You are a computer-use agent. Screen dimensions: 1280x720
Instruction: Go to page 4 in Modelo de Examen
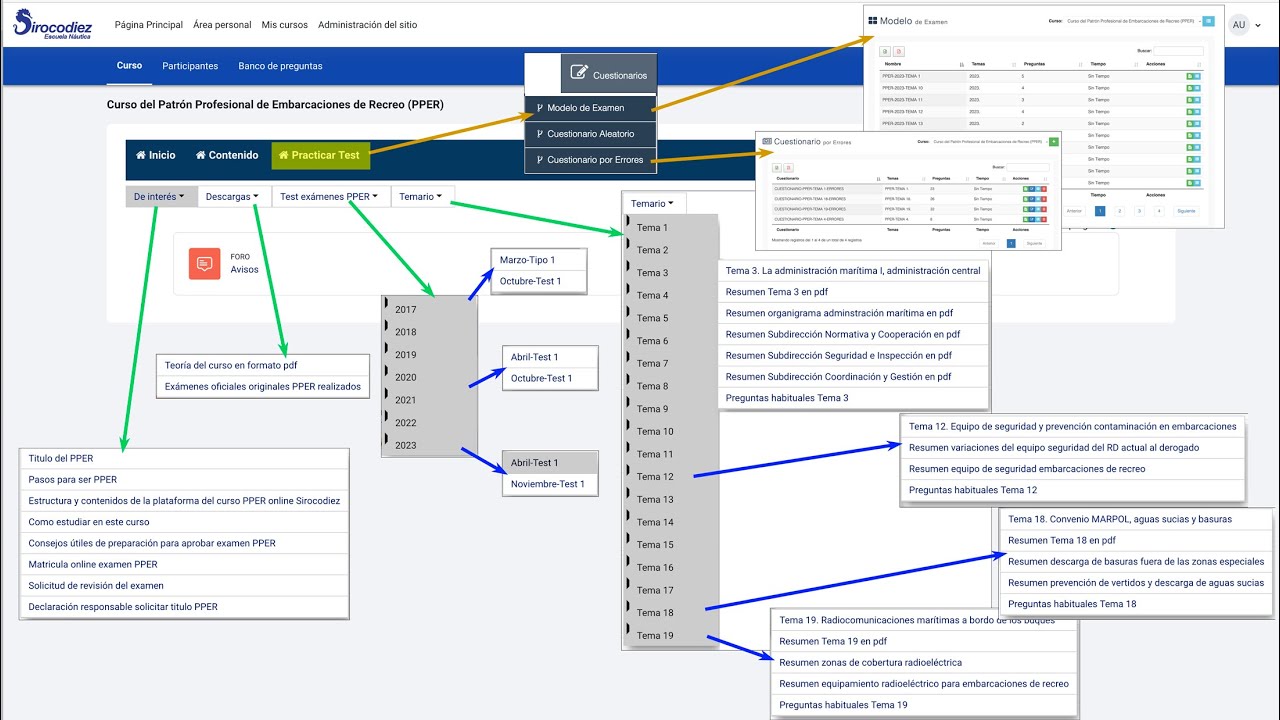pos(1159,211)
